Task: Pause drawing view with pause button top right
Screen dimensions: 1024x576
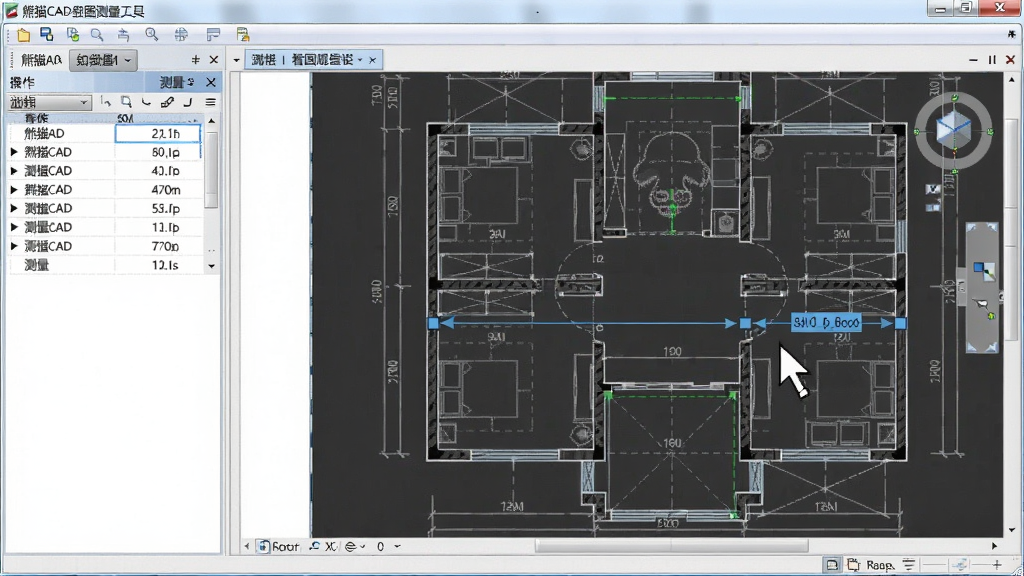Action: point(992,60)
